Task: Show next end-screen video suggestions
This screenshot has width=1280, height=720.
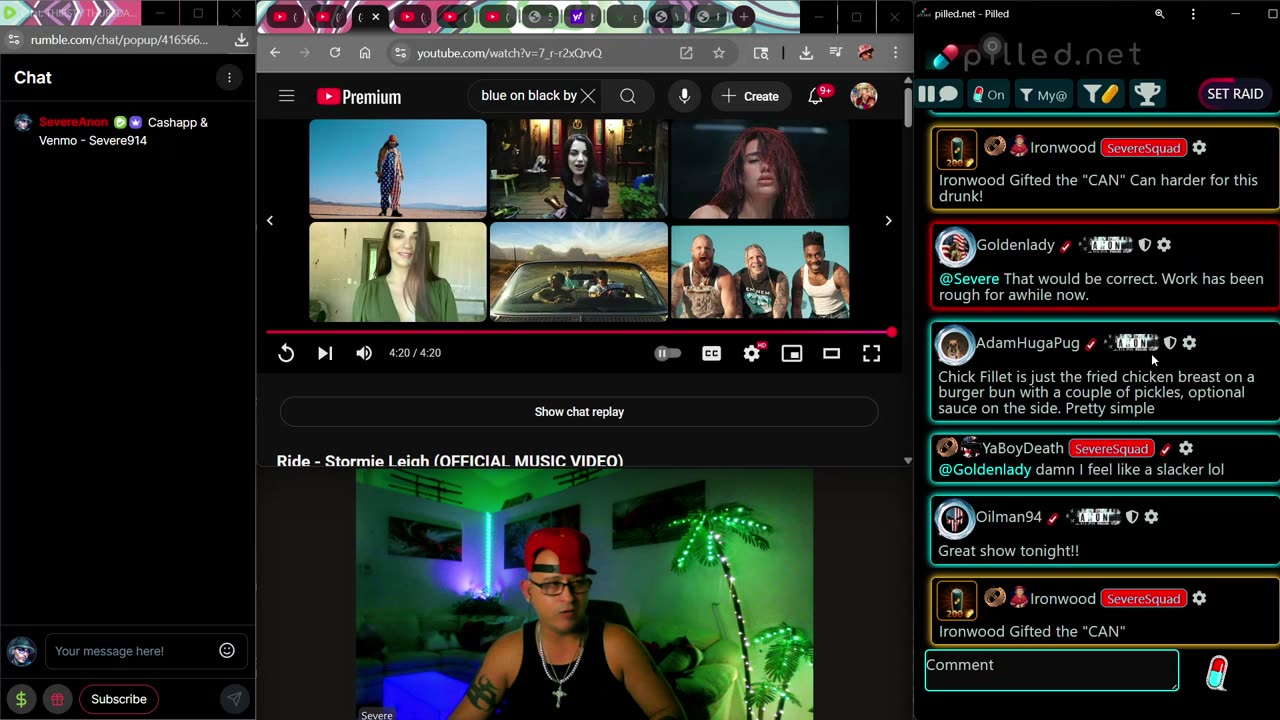Action: click(888, 221)
